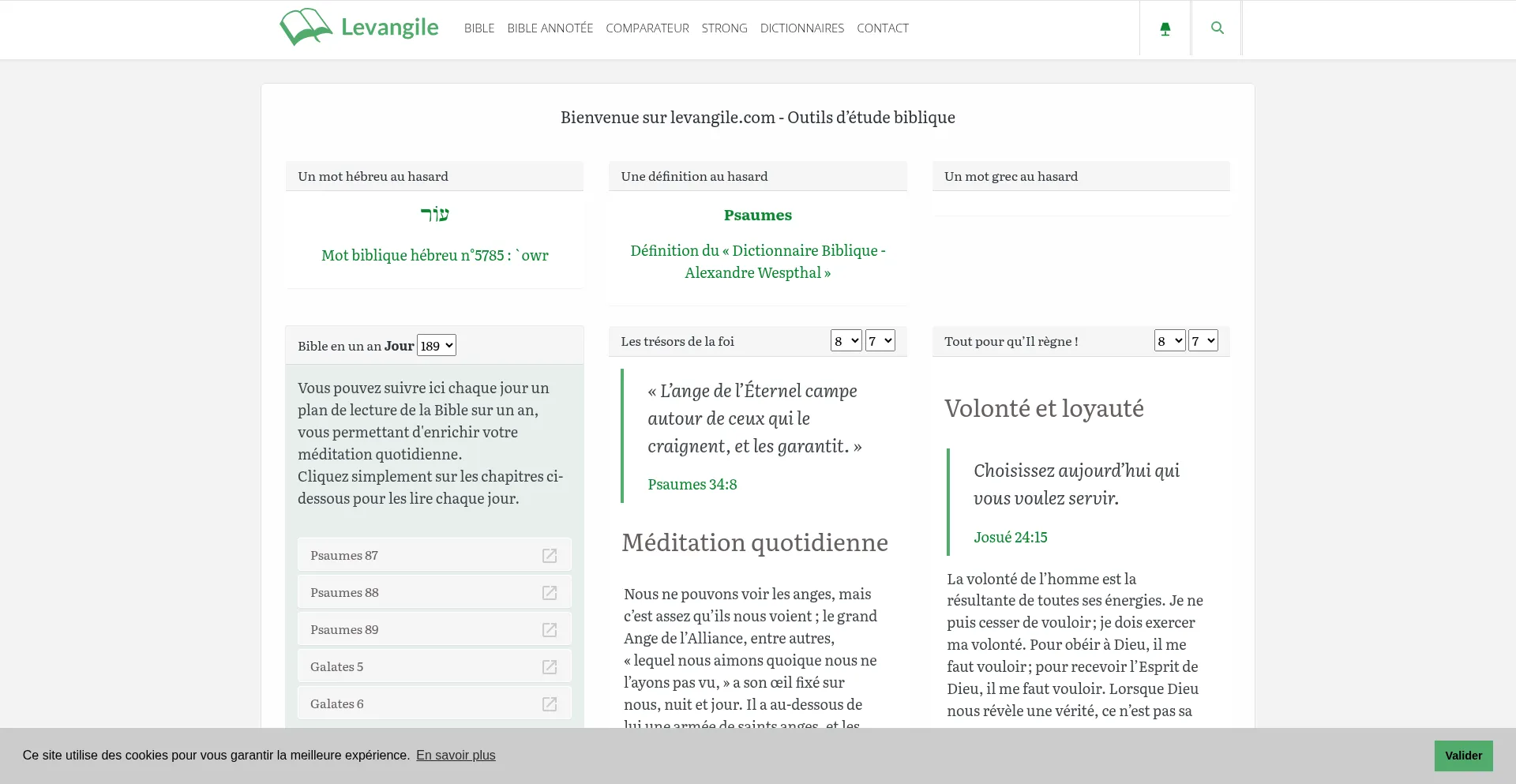
Task: Click the Un mot hébreu au hasard header
Action: coord(434,176)
